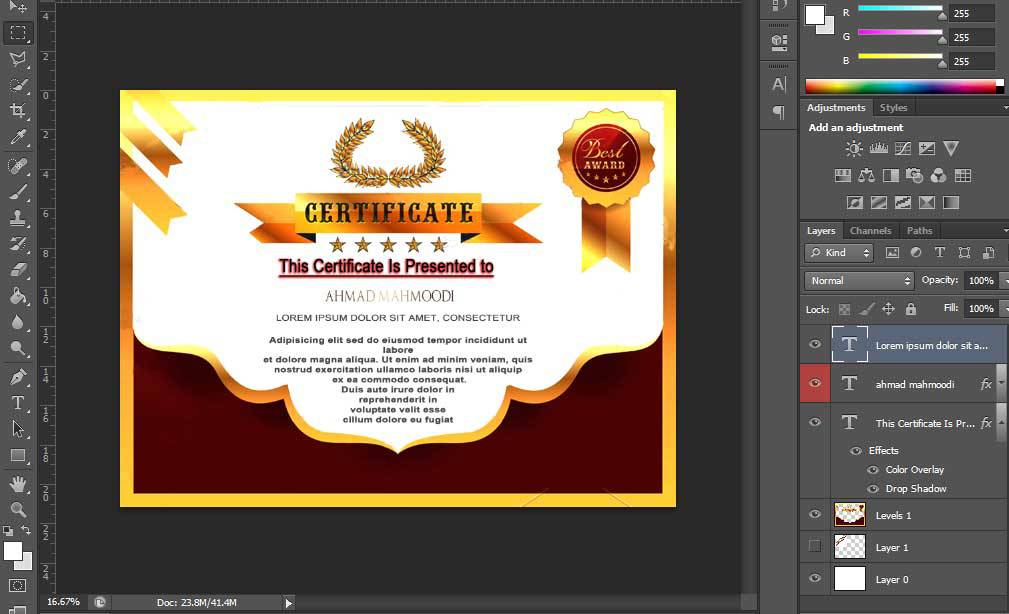Switch to the Styles tab
This screenshot has height=614, width=1009.
[x=893, y=108]
